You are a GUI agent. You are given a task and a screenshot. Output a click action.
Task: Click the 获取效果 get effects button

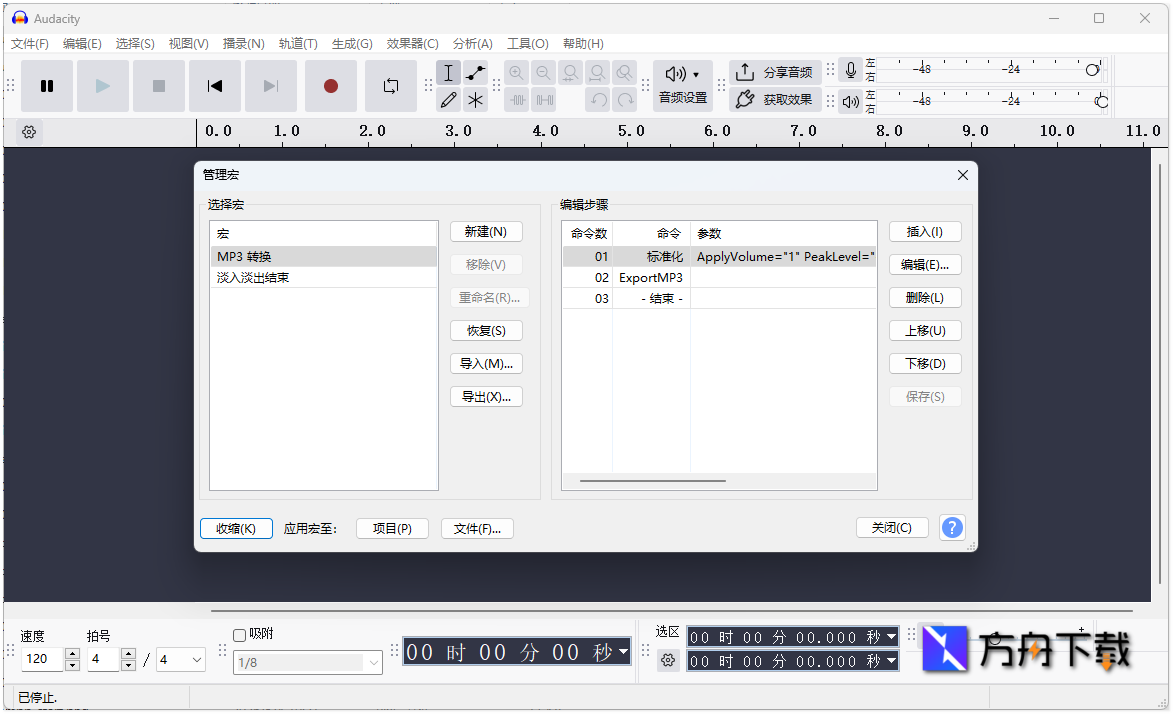775,100
